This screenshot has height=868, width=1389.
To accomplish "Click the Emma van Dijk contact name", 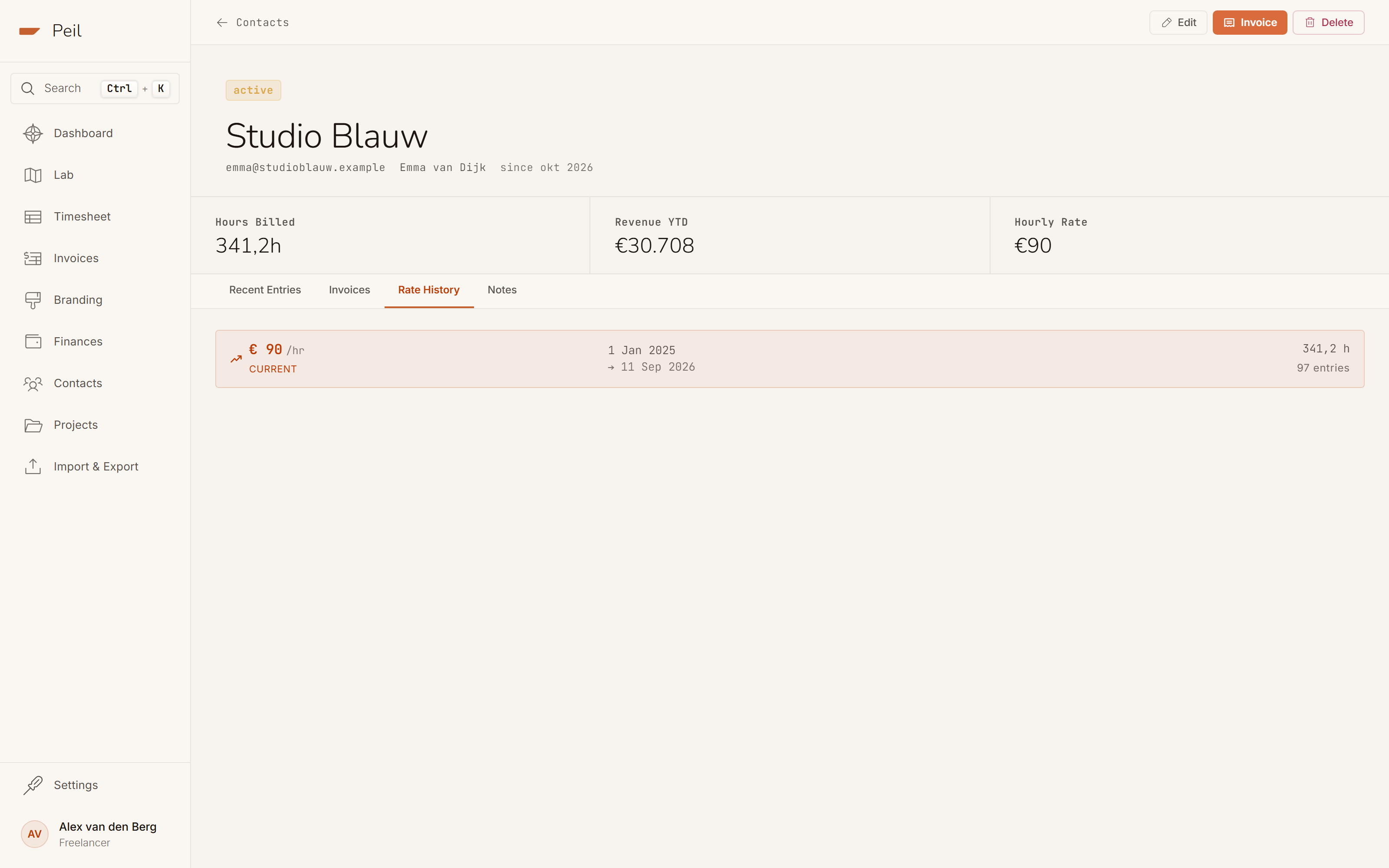I will click(443, 168).
